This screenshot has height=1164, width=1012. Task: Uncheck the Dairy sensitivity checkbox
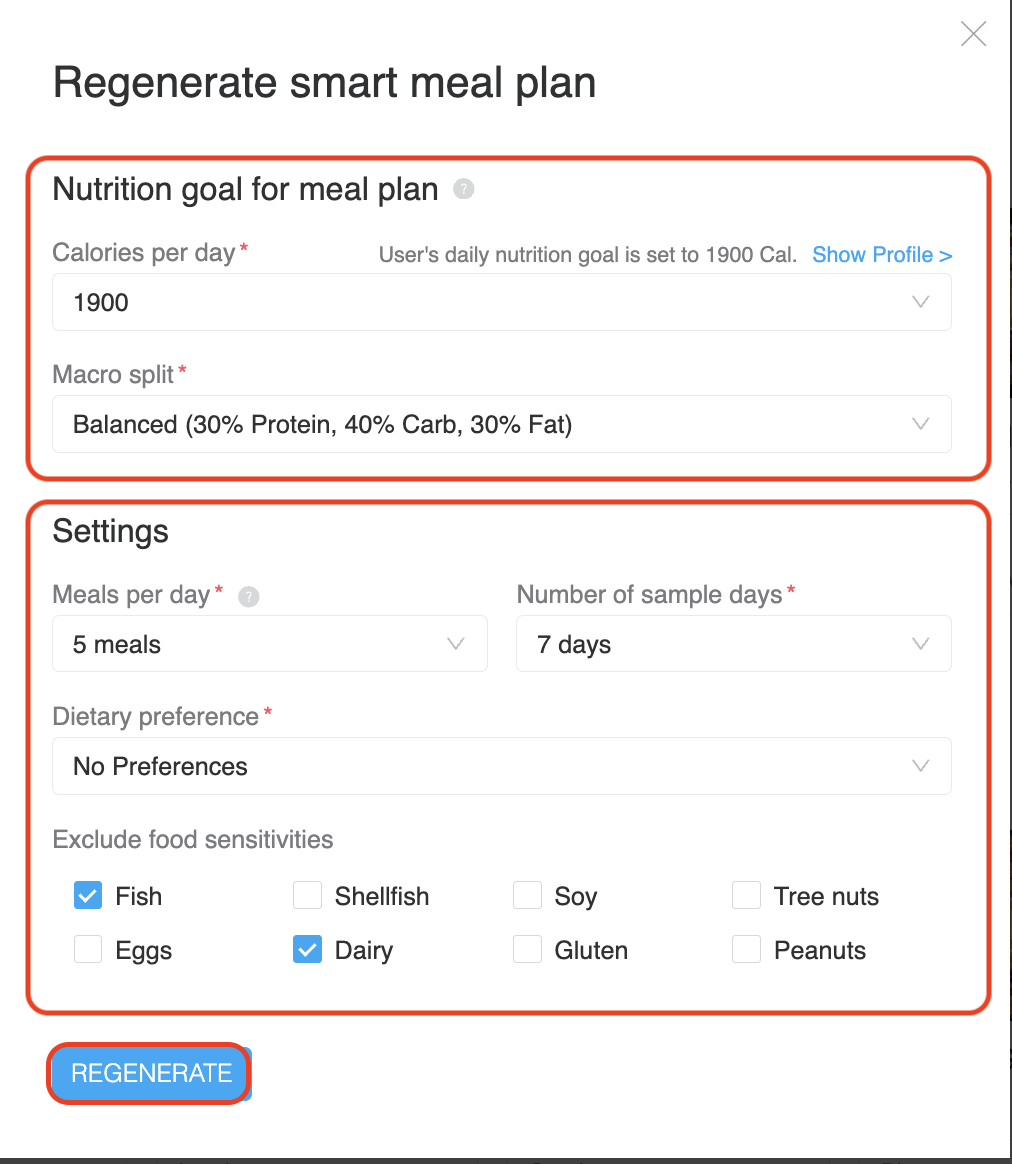(307, 949)
